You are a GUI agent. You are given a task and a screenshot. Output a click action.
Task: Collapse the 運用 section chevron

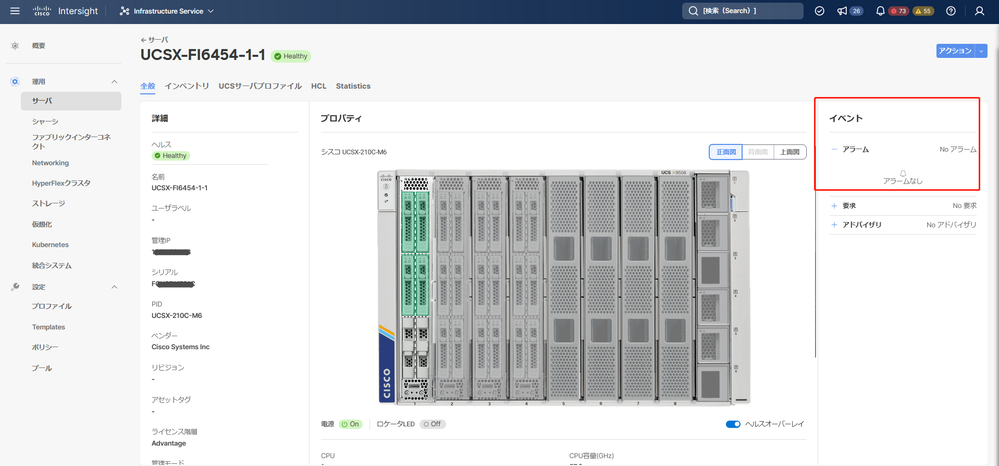pos(115,82)
